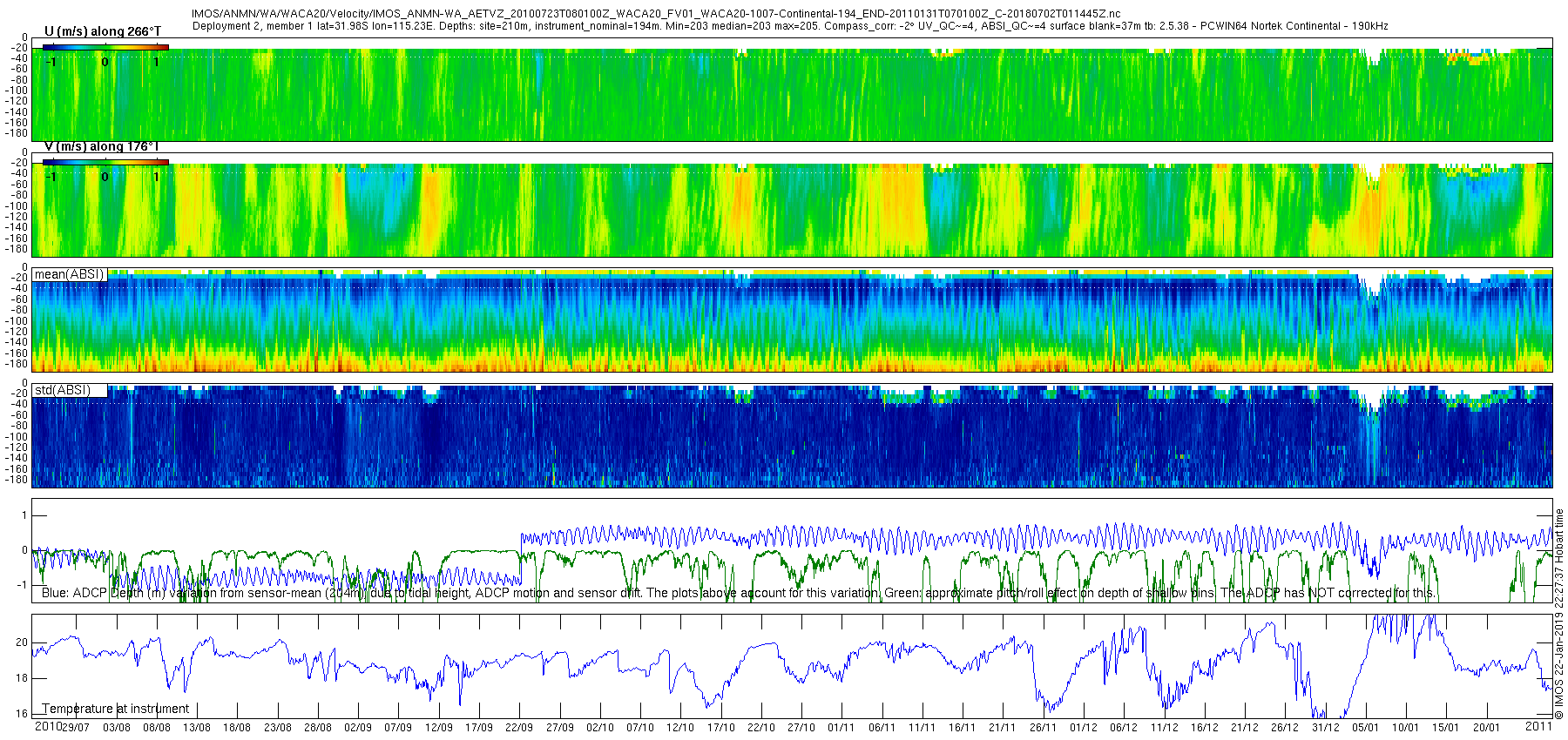Screen dimensions: 1568x740
Task: Click the 20/01 date tick label
Action: 1487,727
